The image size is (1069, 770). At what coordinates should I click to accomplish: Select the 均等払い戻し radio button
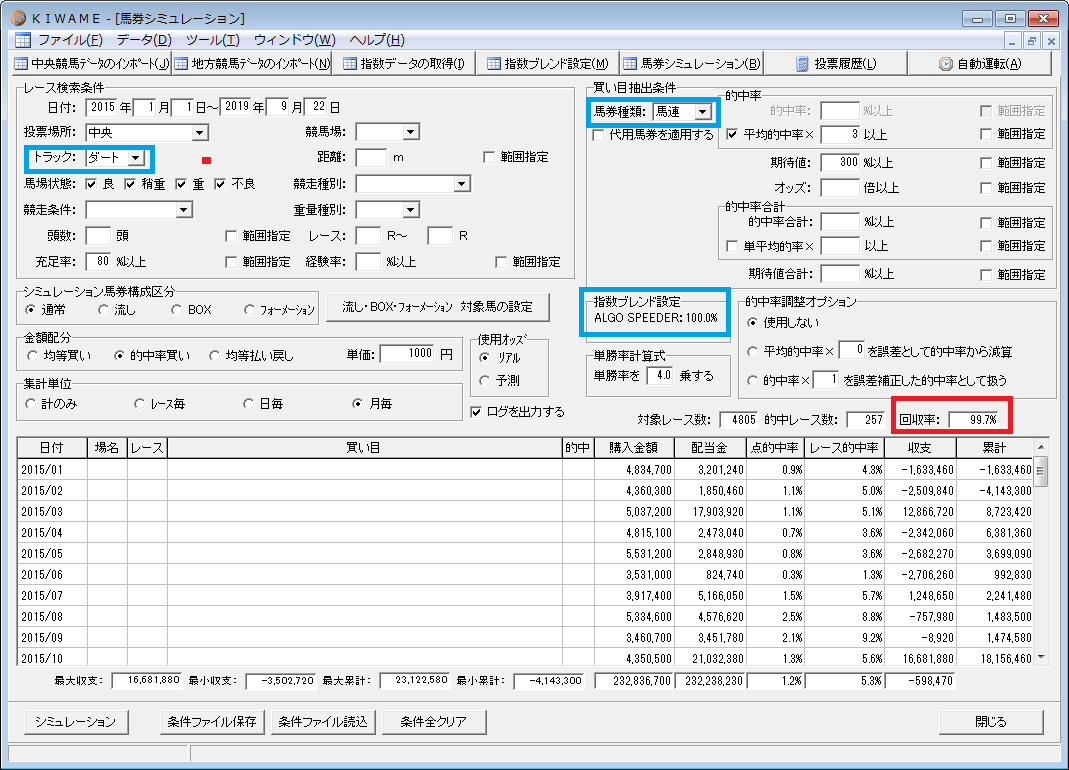[x=215, y=355]
